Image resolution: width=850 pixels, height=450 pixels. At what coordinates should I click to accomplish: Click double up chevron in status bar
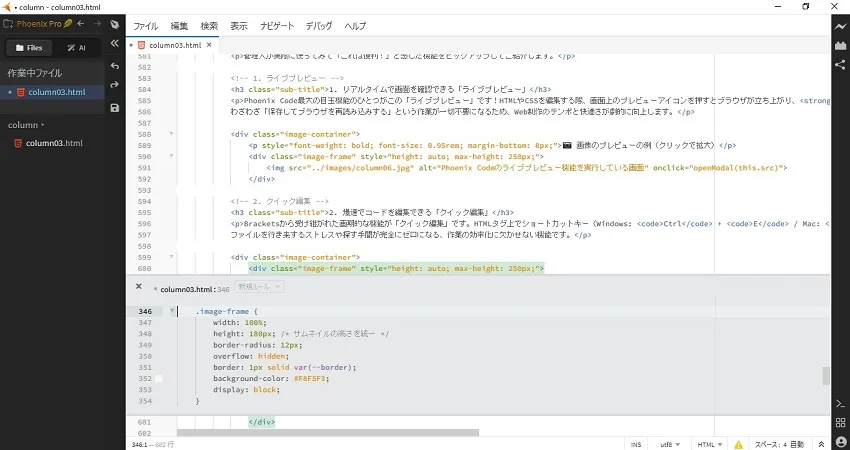(821, 445)
